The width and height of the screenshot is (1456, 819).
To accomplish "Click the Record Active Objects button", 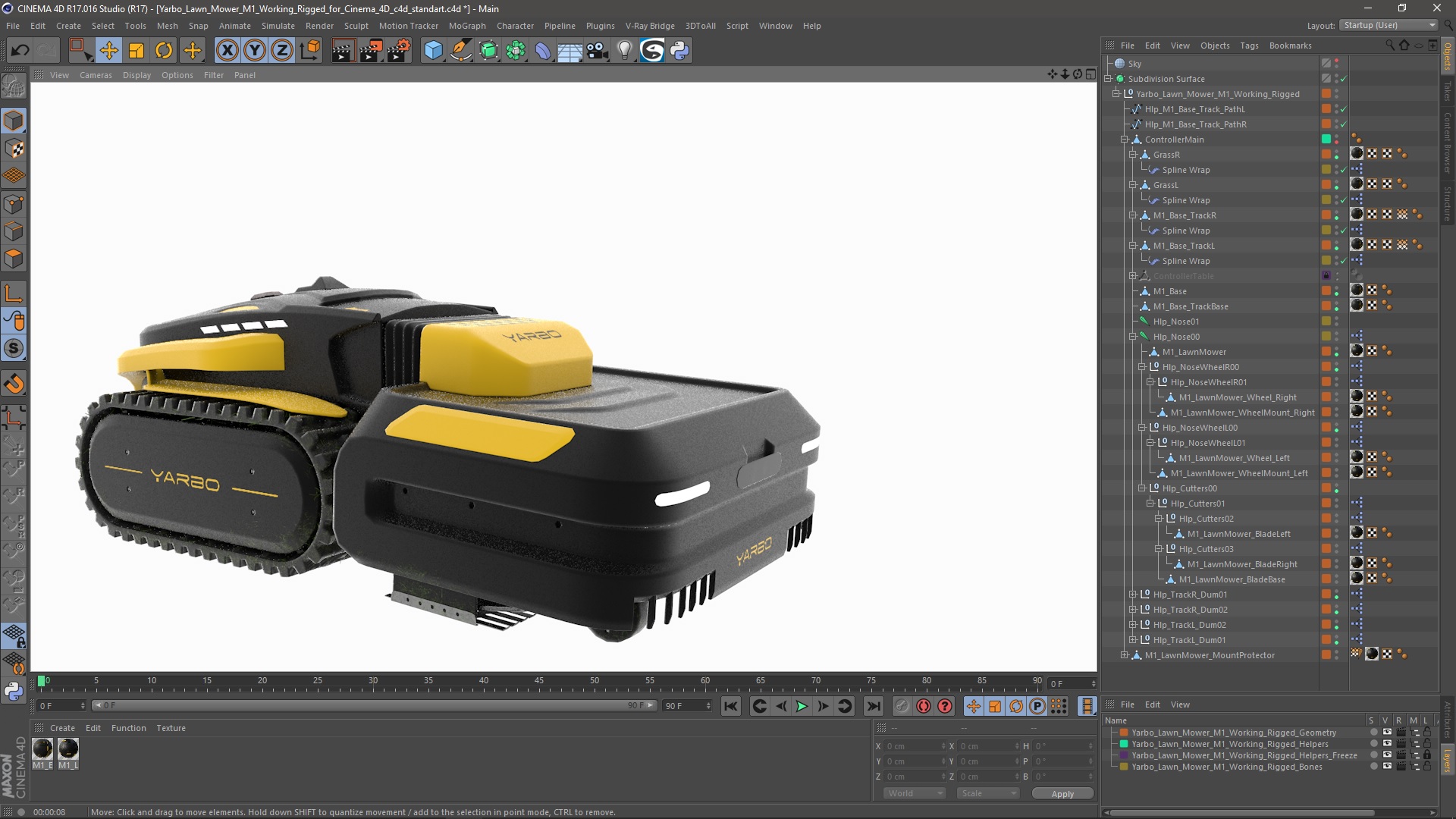I will pos(902,706).
